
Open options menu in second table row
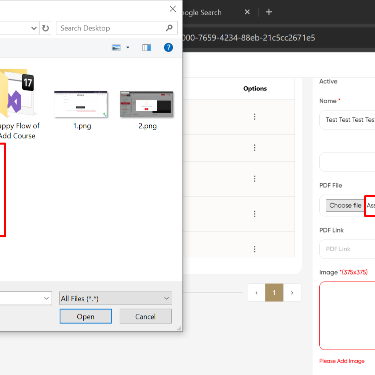254,148
